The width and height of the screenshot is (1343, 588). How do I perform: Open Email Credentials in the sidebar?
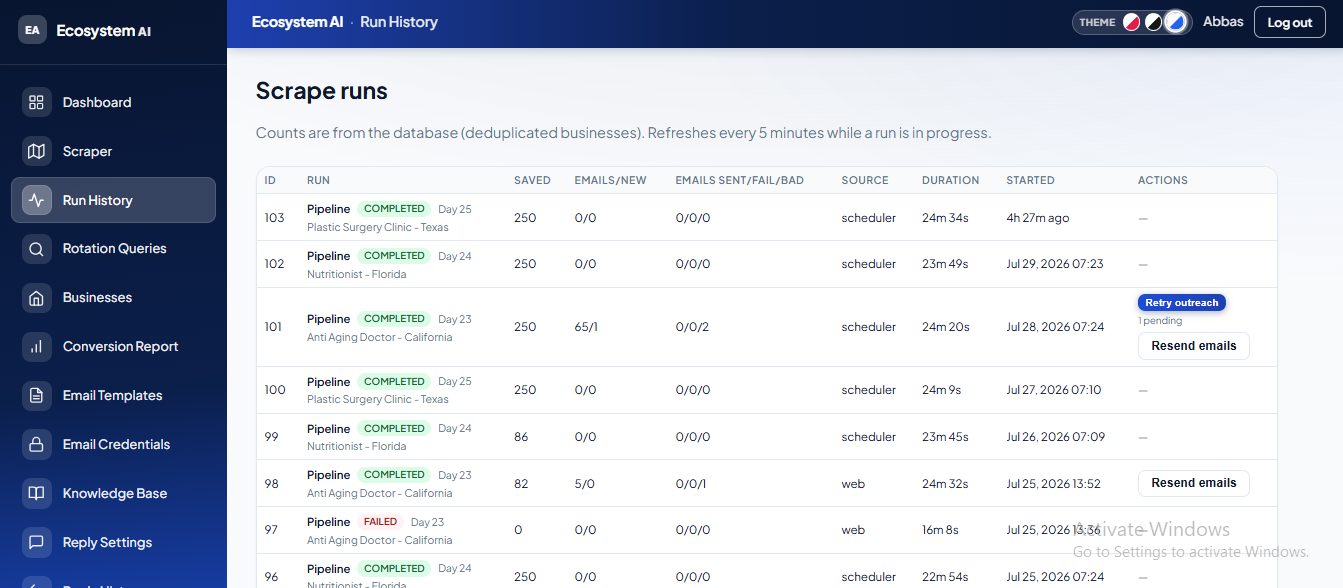click(113, 444)
